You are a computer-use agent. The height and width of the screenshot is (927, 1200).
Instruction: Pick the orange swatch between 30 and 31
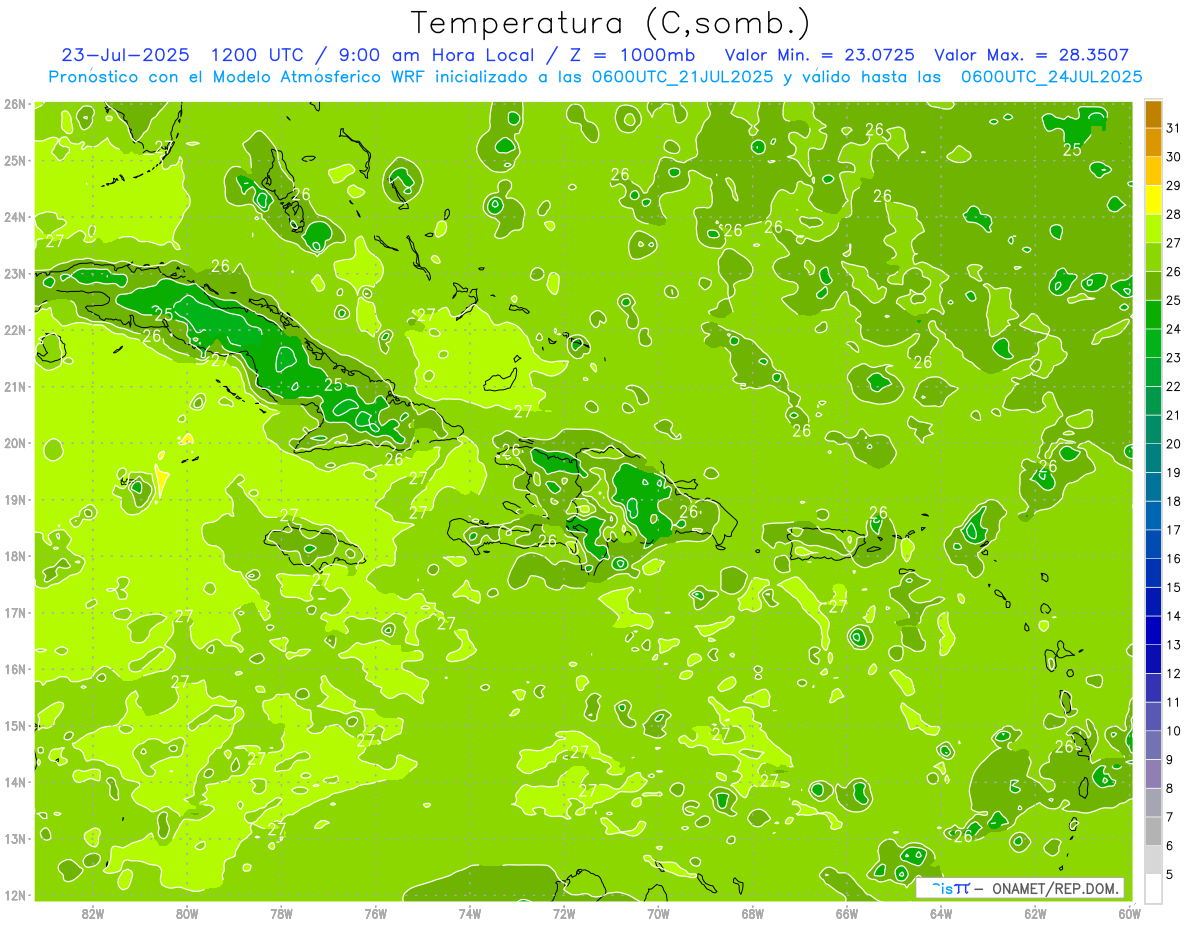click(1153, 143)
